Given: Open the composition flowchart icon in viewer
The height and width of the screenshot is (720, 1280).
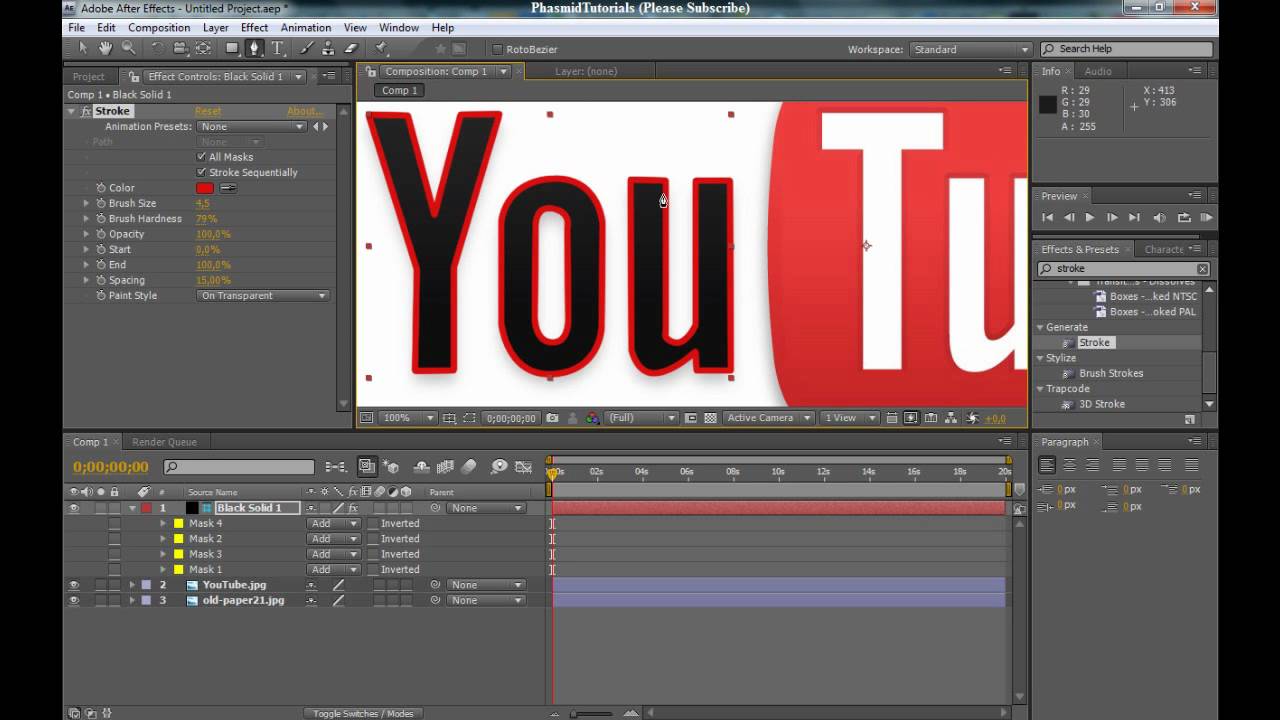Looking at the screenshot, I should 950,418.
